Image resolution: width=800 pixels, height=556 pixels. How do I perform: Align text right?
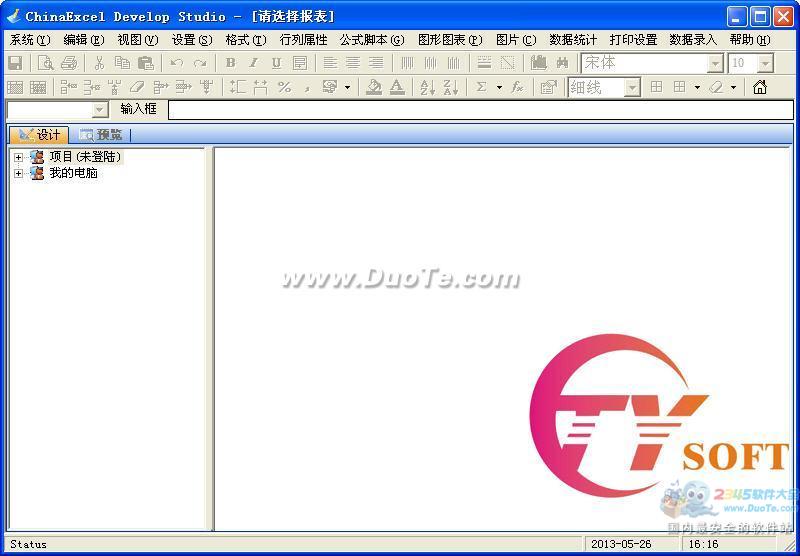tap(376, 63)
